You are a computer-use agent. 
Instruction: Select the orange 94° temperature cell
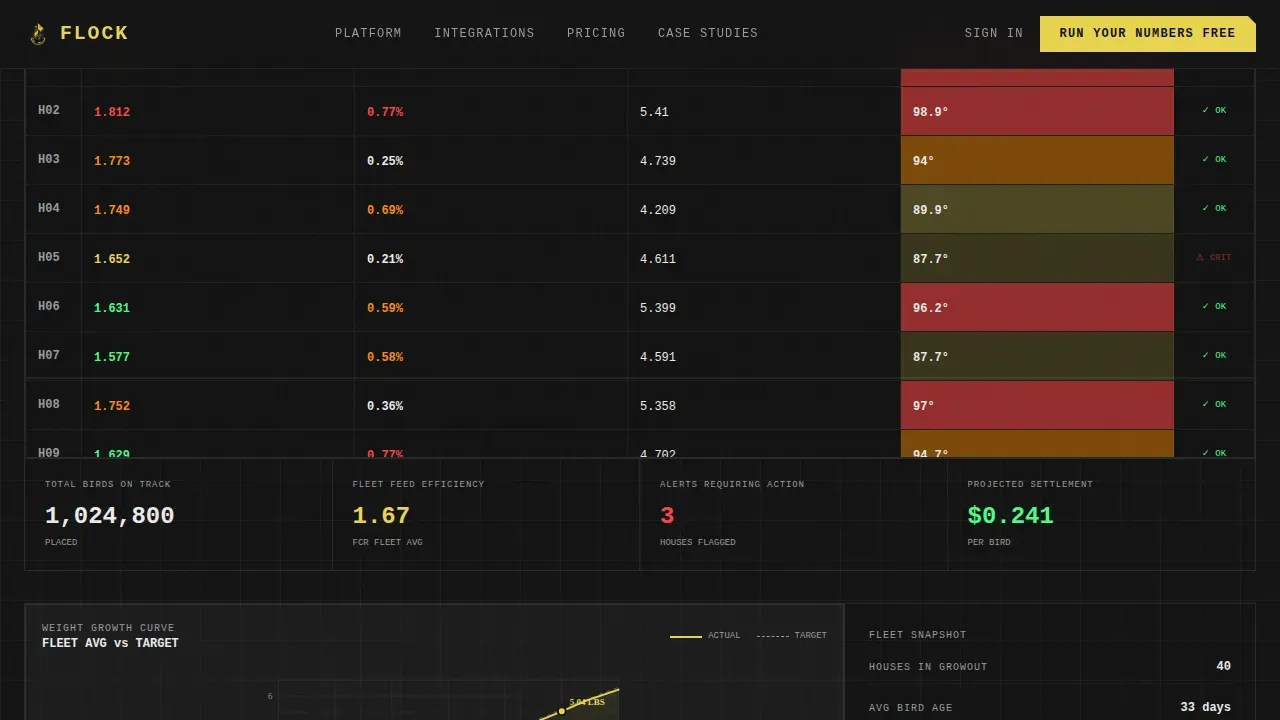pyautogui.click(x=1037, y=160)
